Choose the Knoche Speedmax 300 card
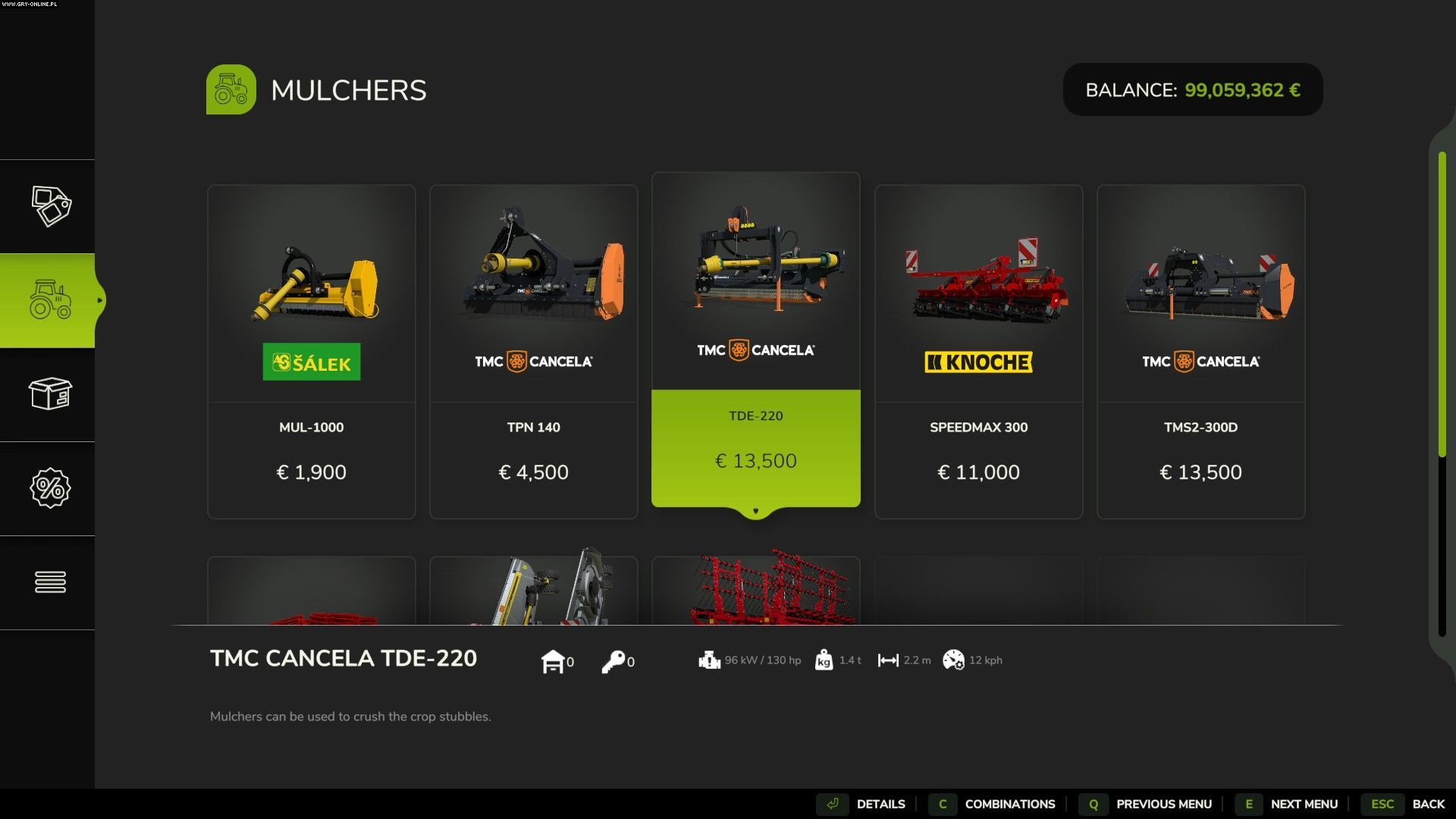This screenshot has width=1456, height=819. [979, 352]
